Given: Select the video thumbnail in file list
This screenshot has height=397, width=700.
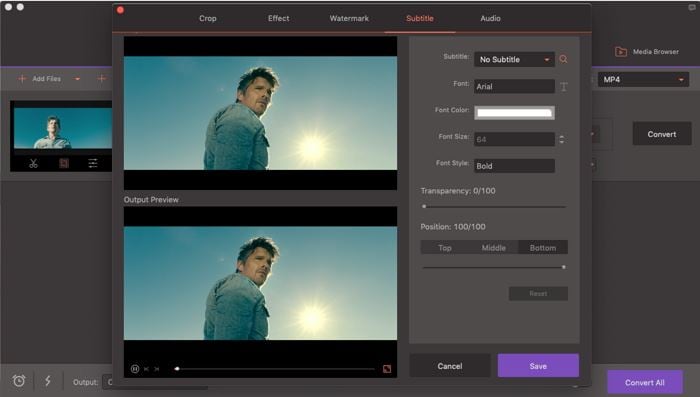Looking at the screenshot, I should point(62,128).
